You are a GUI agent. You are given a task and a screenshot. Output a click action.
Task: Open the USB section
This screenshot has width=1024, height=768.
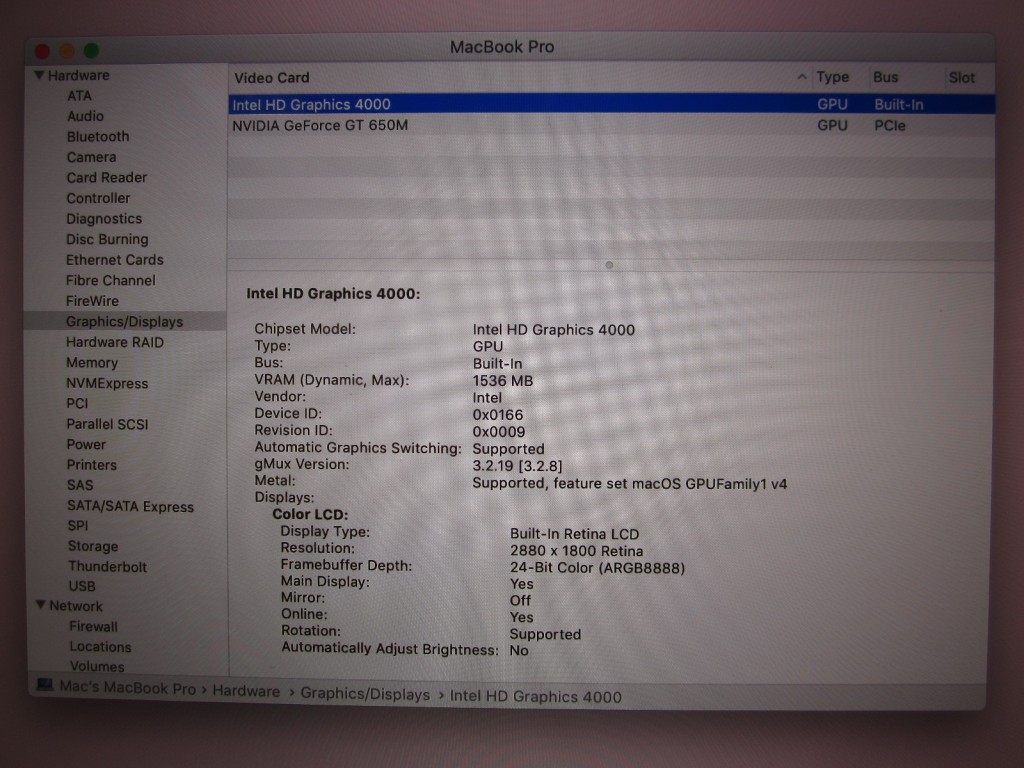coord(82,586)
